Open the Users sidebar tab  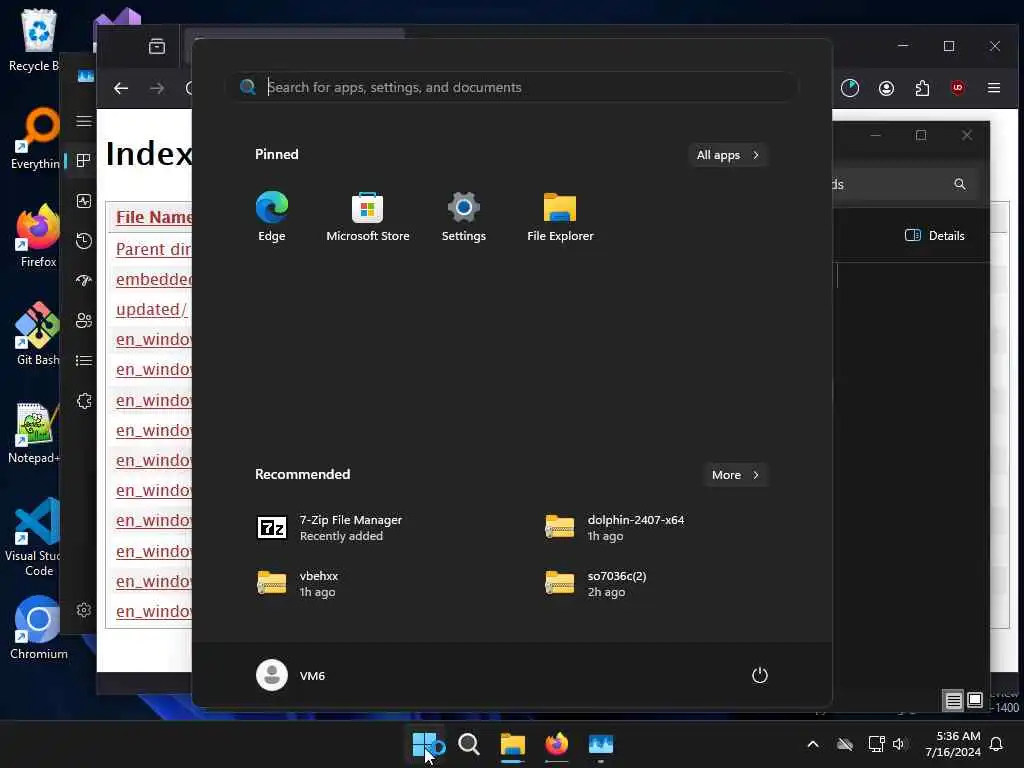(84, 321)
